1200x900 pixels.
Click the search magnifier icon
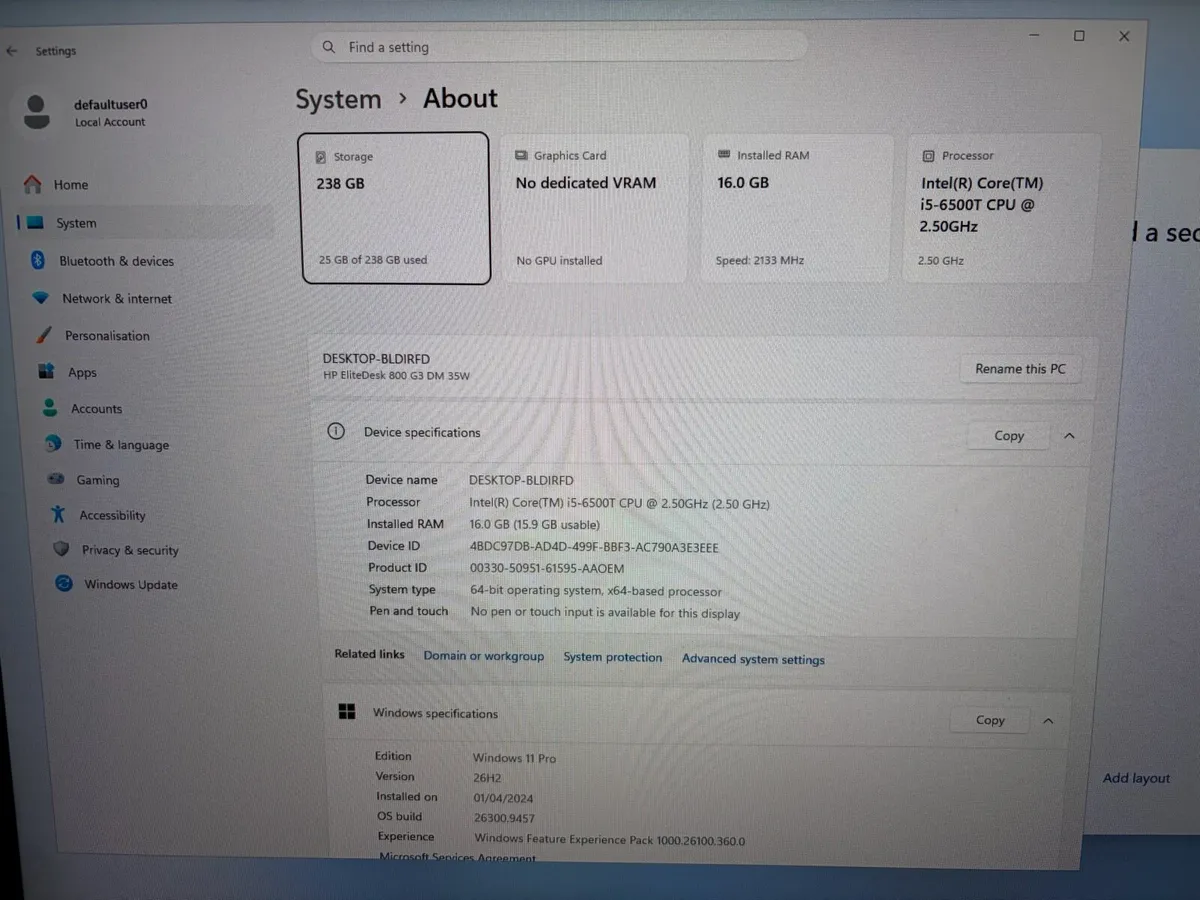pyautogui.click(x=329, y=47)
